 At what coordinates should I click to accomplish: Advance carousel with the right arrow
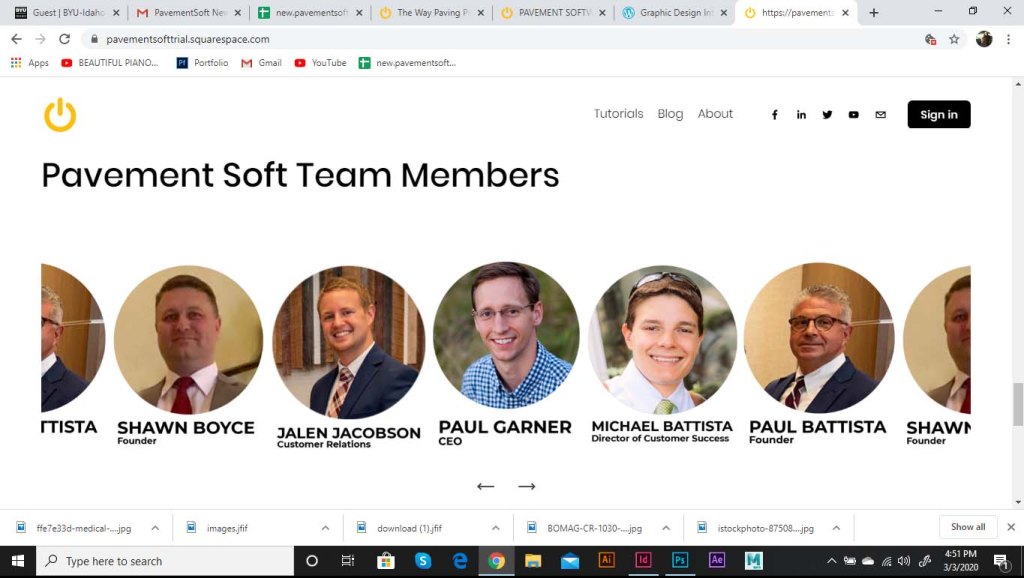click(x=527, y=487)
